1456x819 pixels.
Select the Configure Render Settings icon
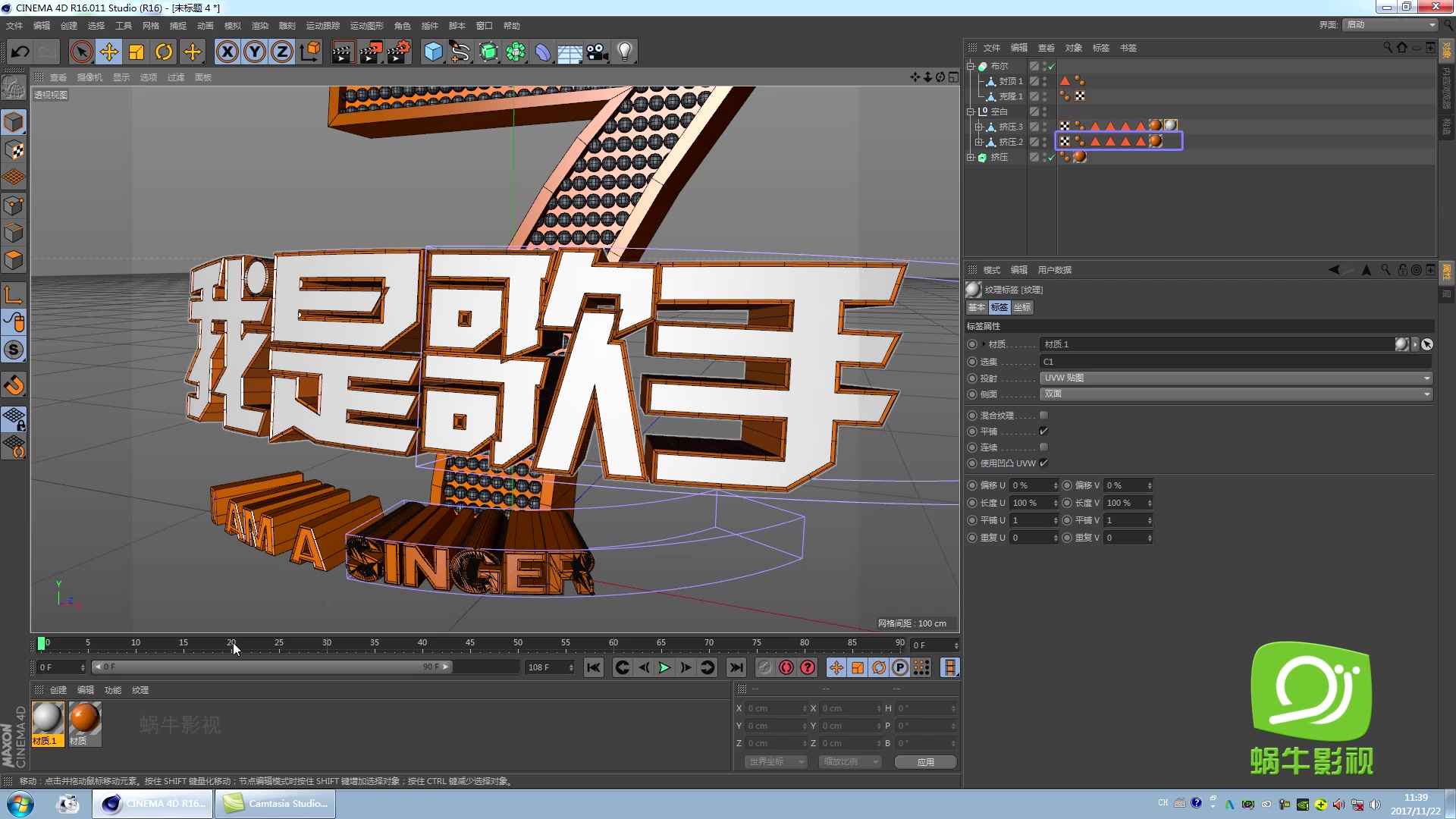point(399,51)
